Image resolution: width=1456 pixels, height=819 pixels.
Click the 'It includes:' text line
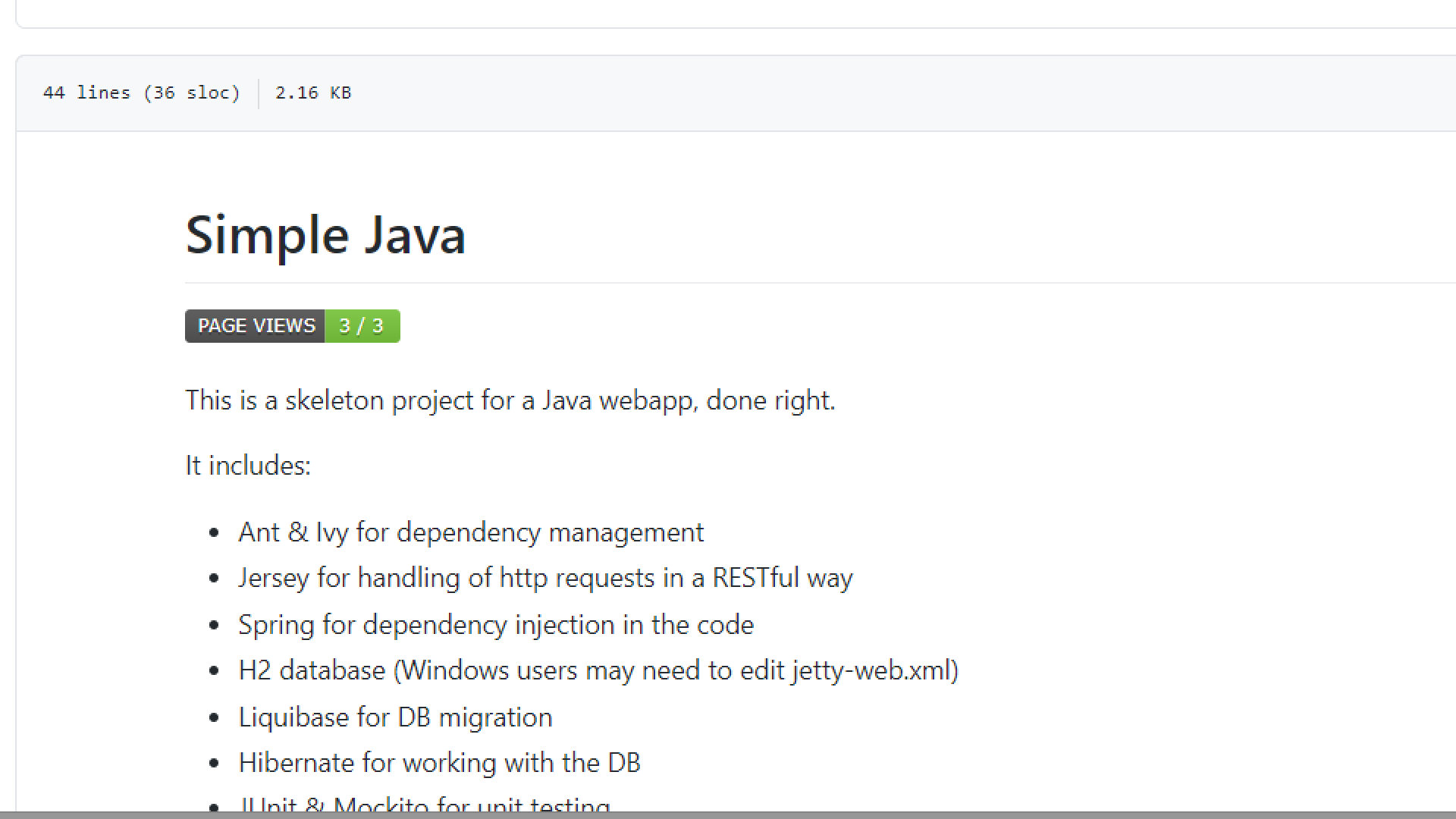point(248,465)
